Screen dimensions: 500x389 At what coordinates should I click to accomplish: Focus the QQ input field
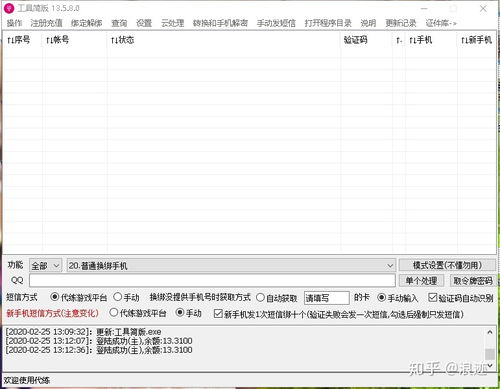[212, 281]
